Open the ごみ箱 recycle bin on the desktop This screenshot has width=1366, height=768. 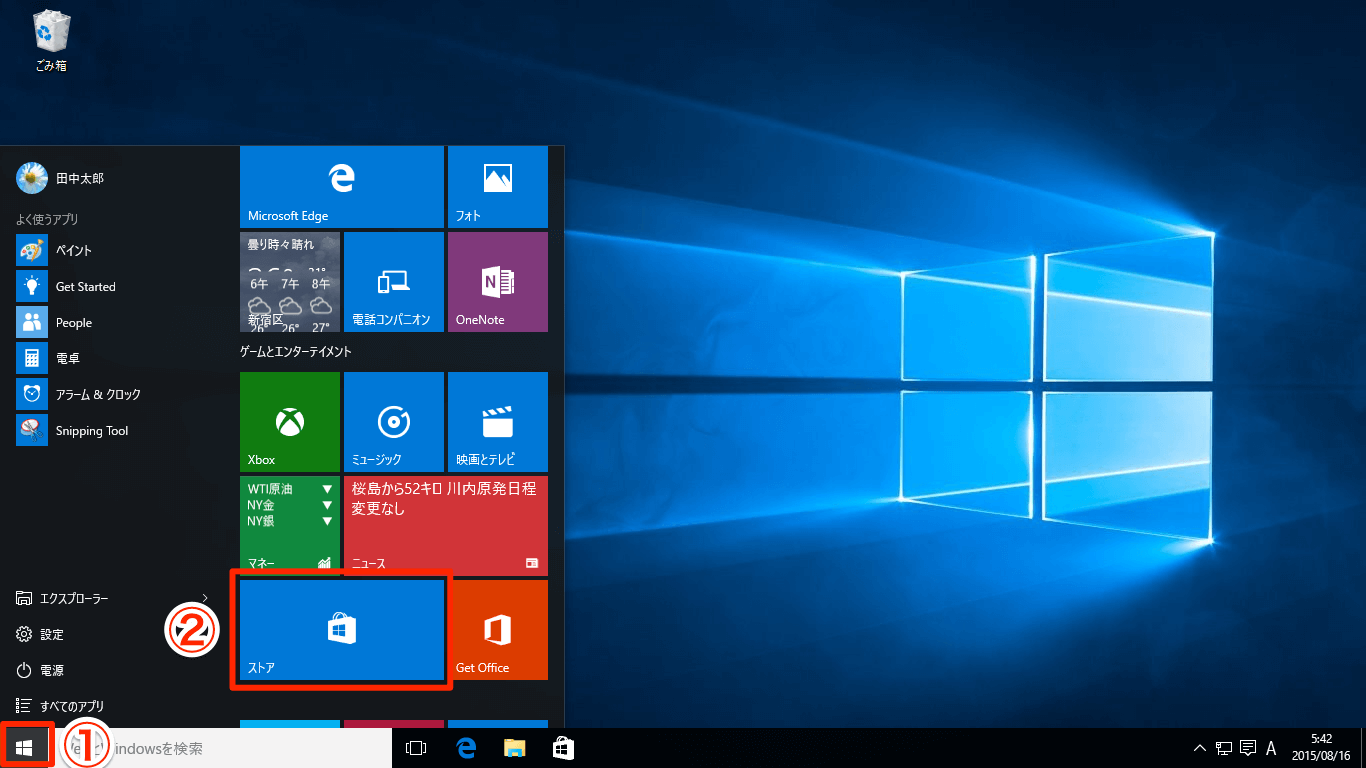pos(51,41)
